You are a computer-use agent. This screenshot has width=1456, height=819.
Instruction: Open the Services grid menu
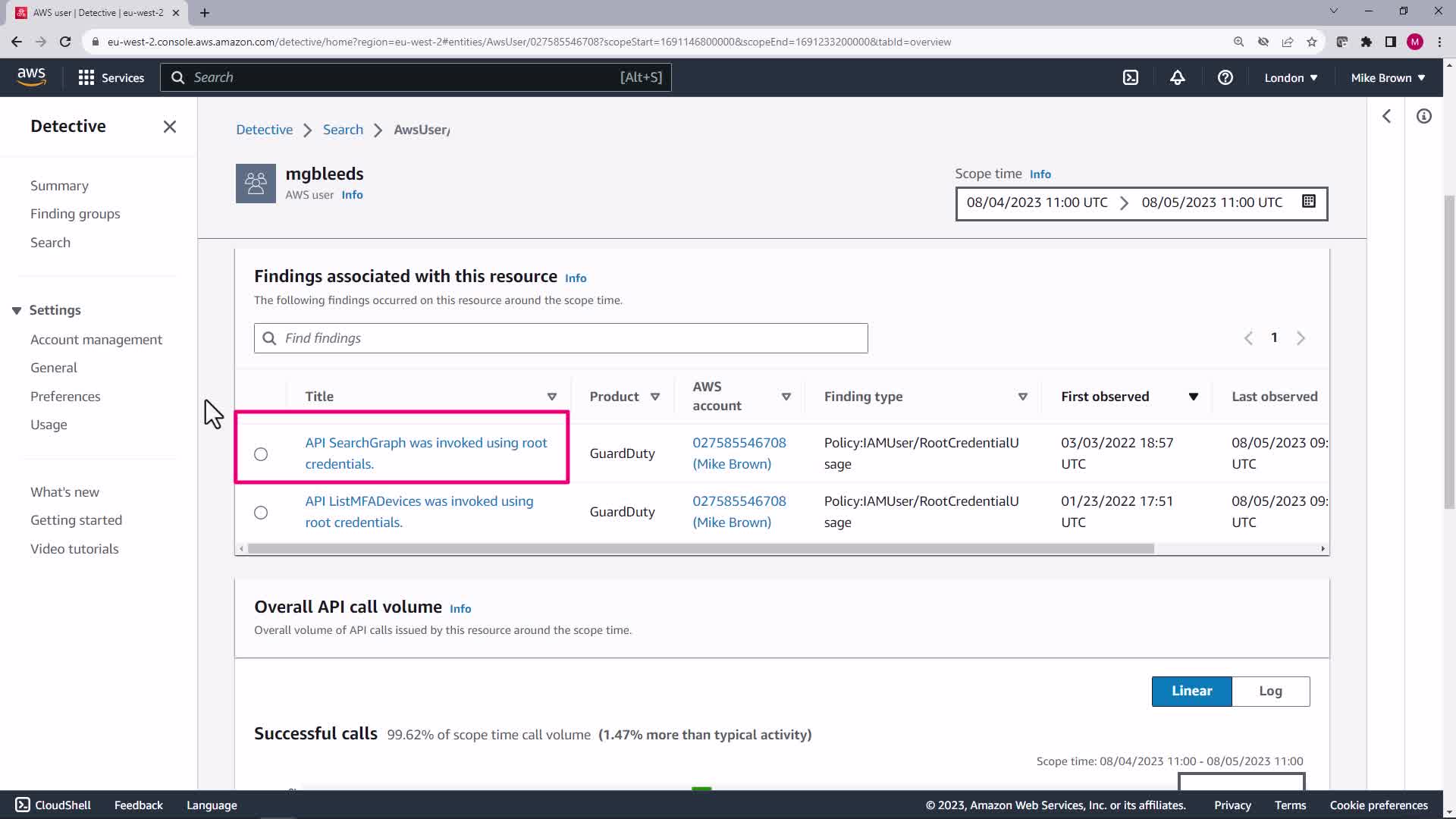(x=111, y=77)
